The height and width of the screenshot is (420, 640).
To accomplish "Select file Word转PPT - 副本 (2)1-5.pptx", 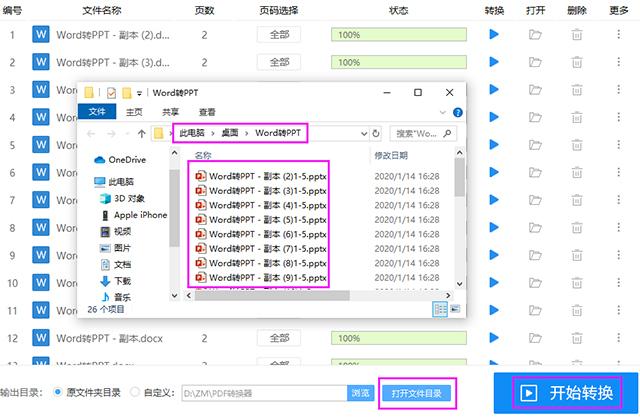I will [261, 176].
